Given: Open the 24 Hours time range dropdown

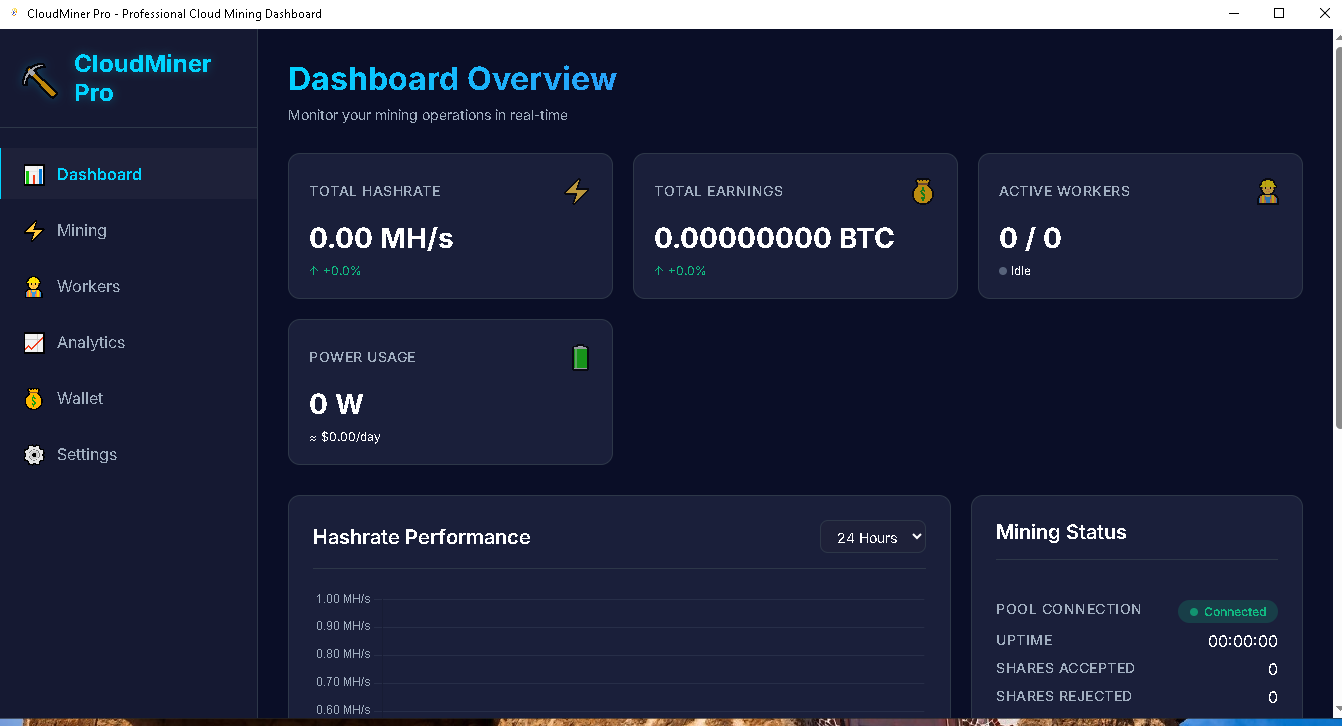Looking at the screenshot, I should click(873, 537).
